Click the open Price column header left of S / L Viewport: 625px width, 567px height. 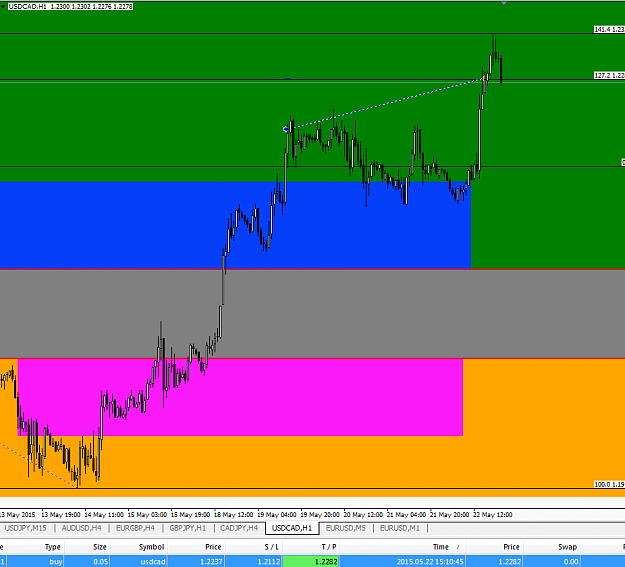pos(213,547)
